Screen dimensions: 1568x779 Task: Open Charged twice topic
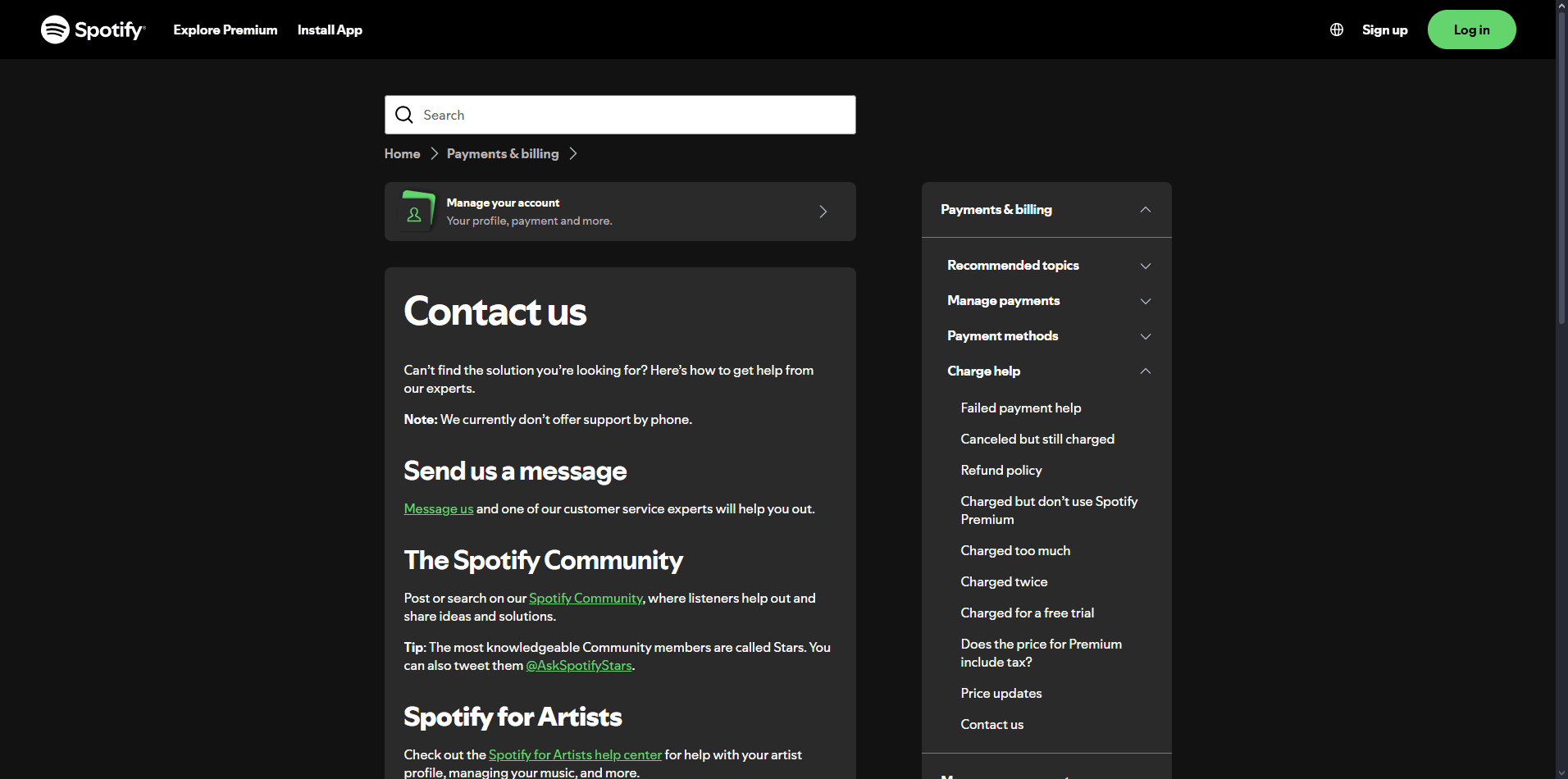1004,581
